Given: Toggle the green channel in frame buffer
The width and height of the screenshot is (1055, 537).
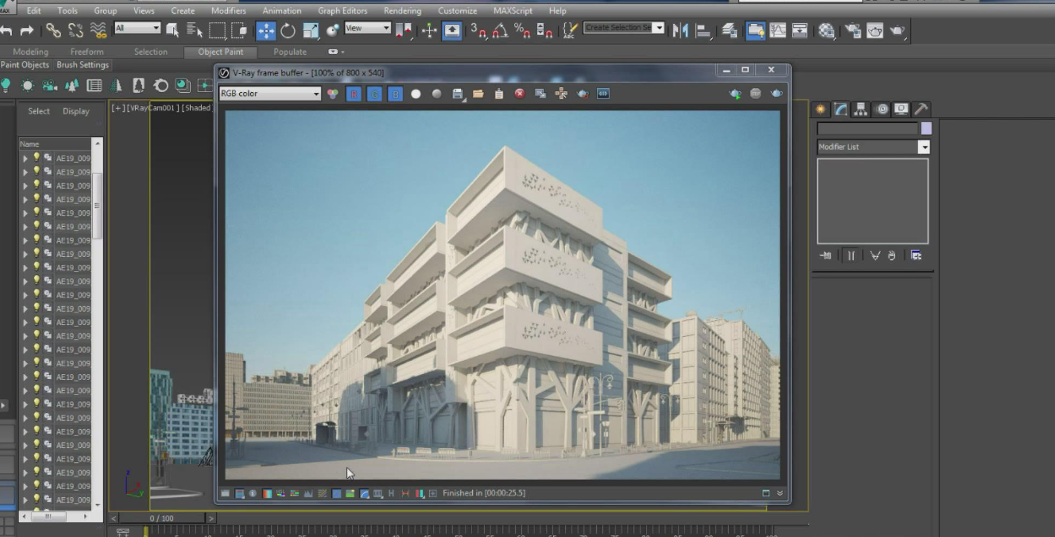Looking at the screenshot, I should [x=374, y=94].
